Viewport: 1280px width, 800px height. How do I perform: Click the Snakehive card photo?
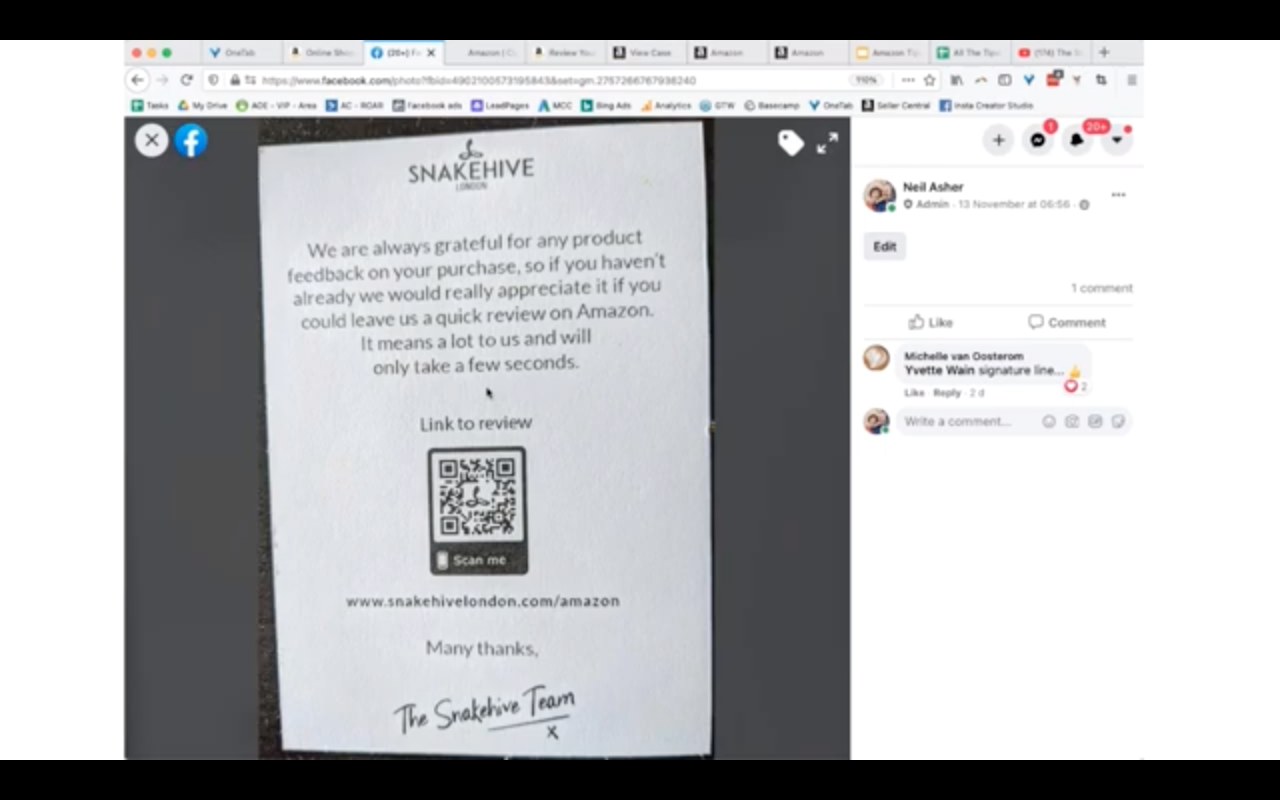pyautogui.click(x=485, y=438)
